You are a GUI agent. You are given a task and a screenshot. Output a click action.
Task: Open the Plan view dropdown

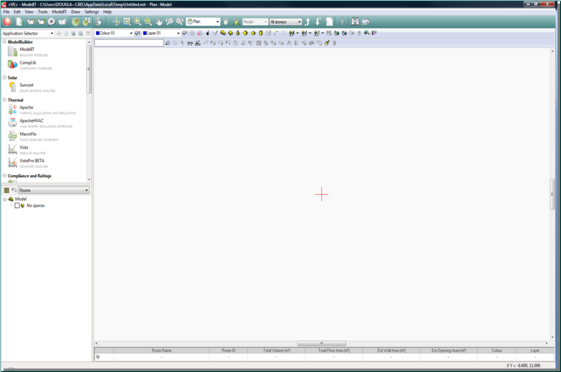tap(203, 22)
